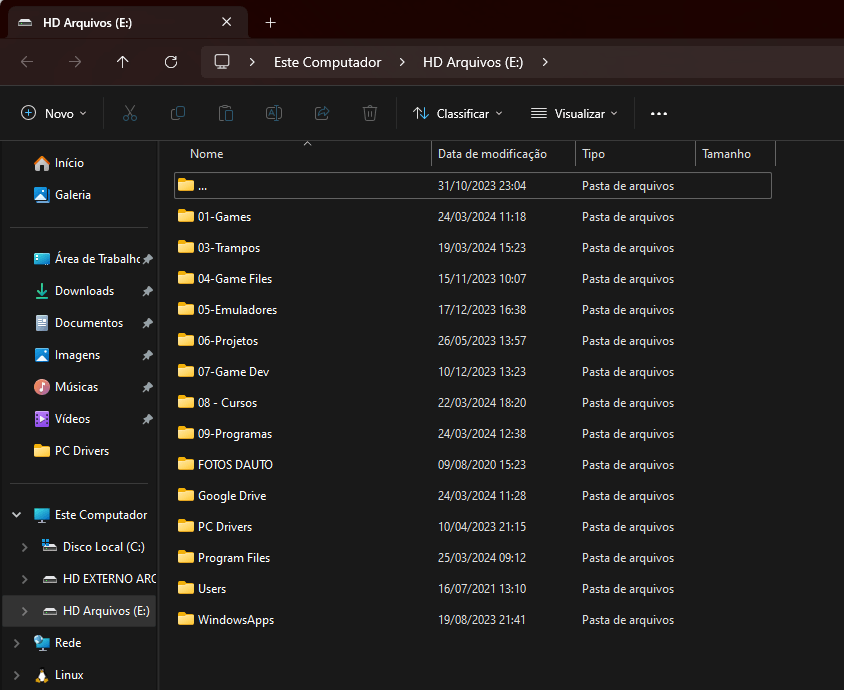Open the Classificar sort dropdown

pyautogui.click(x=458, y=114)
